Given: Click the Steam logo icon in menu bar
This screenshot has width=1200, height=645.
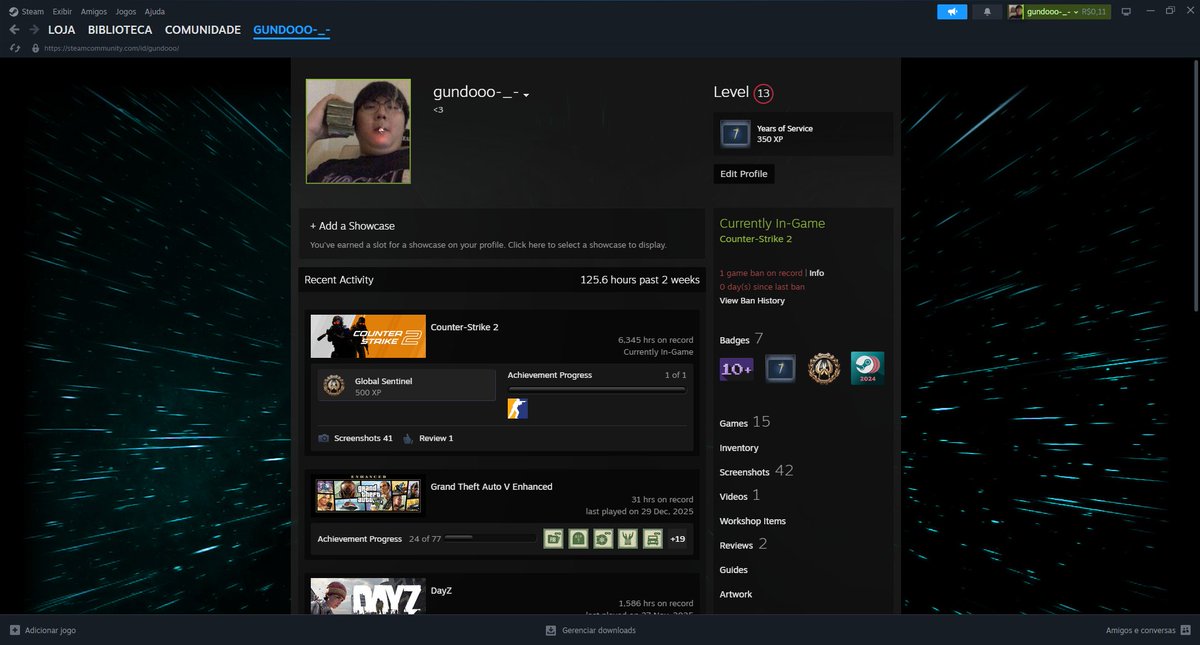Looking at the screenshot, I should pos(12,11).
